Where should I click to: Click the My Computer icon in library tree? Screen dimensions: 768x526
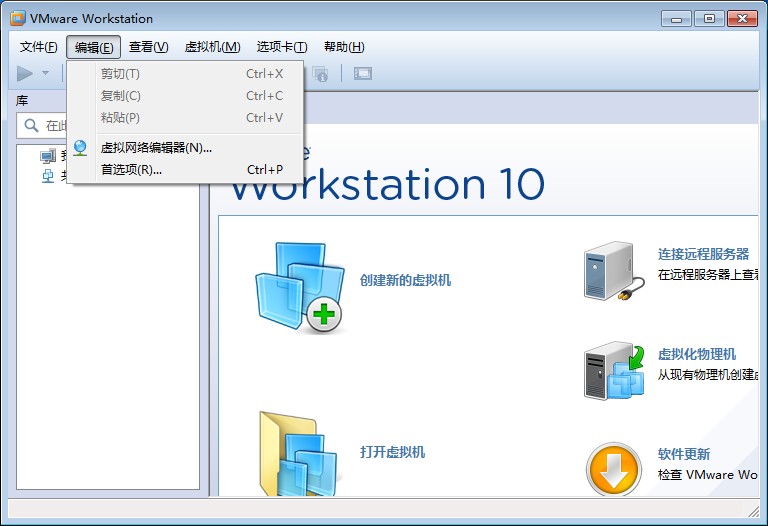coord(48,156)
